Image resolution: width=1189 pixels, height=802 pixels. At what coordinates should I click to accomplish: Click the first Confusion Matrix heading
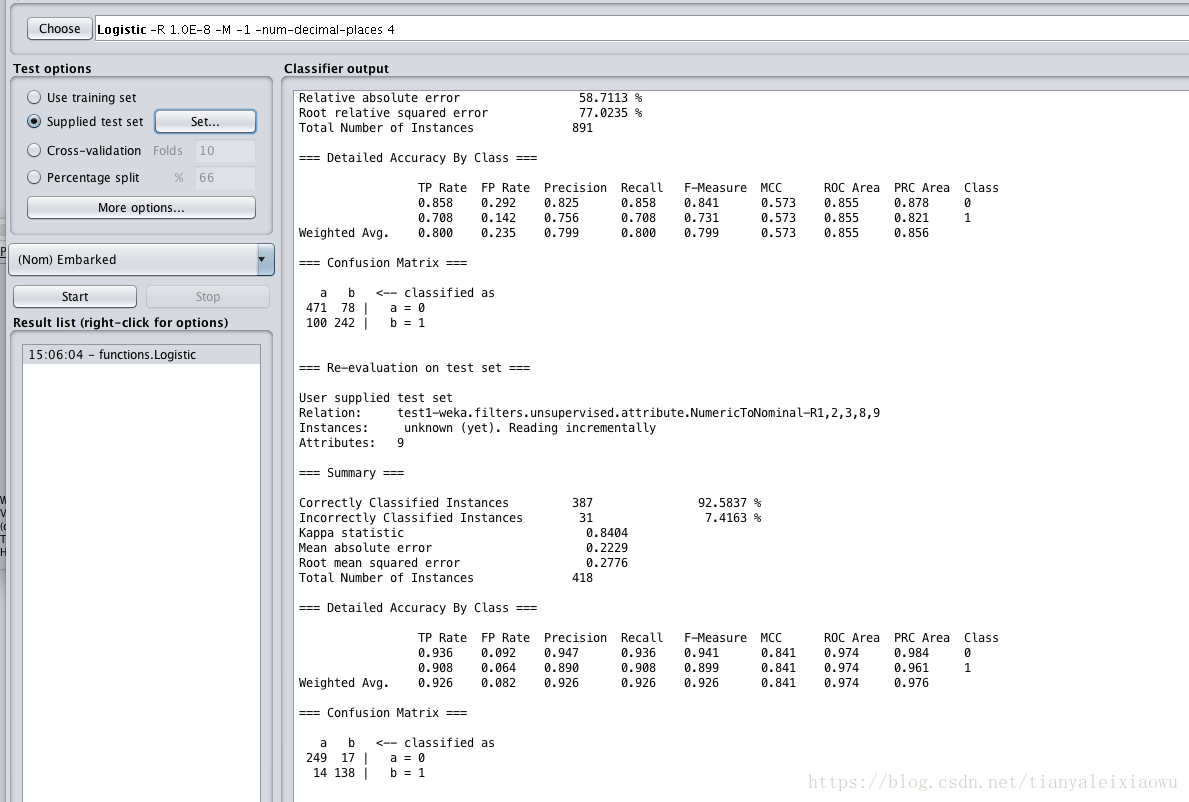coord(383,262)
